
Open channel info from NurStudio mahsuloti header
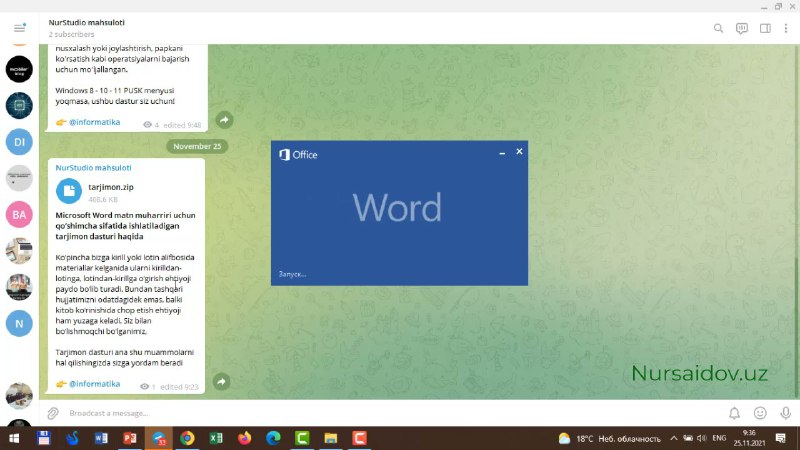[86, 22]
